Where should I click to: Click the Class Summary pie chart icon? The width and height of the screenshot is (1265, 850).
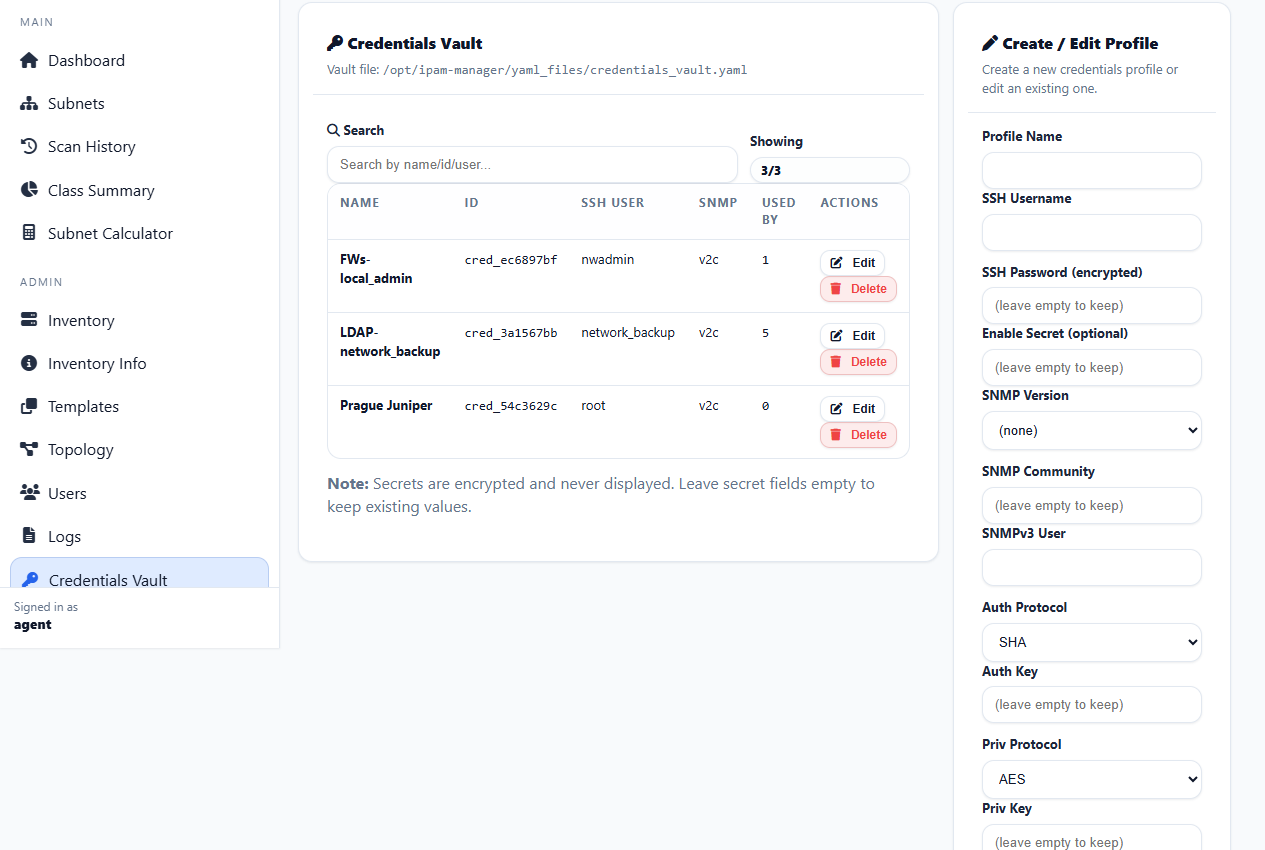(29, 190)
